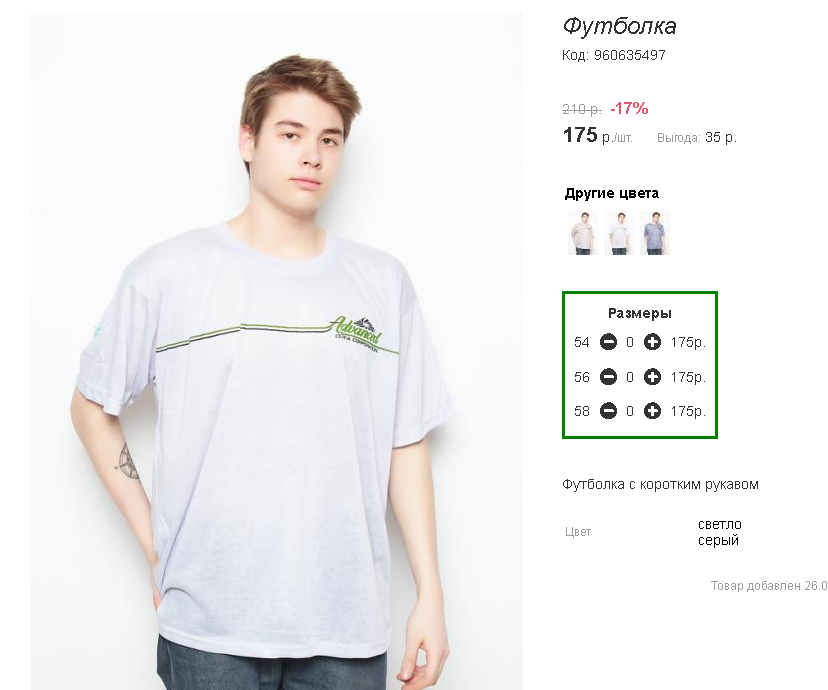Click the Другие цвета heading
Viewport: 828px width, 690px height.
coord(612,193)
